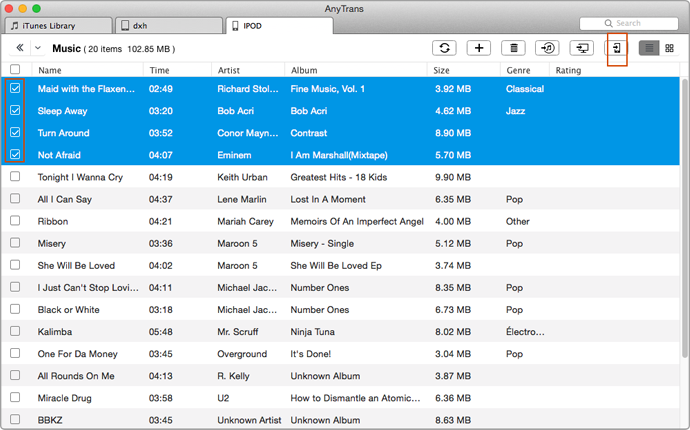Image resolution: width=690 pixels, height=430 pixels.
Task: Check the Black or White checkbox
Action: pos(15,309)
